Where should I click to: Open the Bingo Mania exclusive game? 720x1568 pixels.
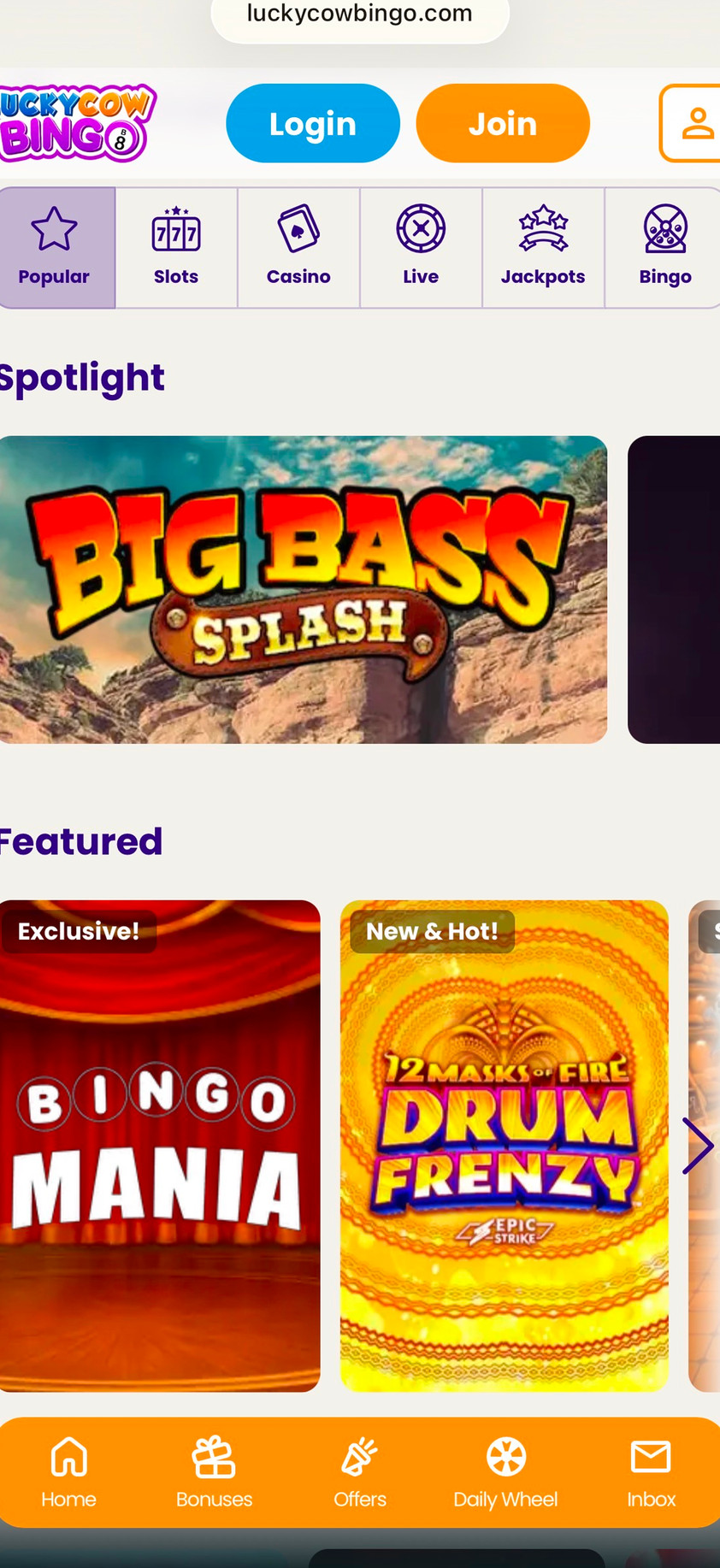click(x=160, y=1146)
